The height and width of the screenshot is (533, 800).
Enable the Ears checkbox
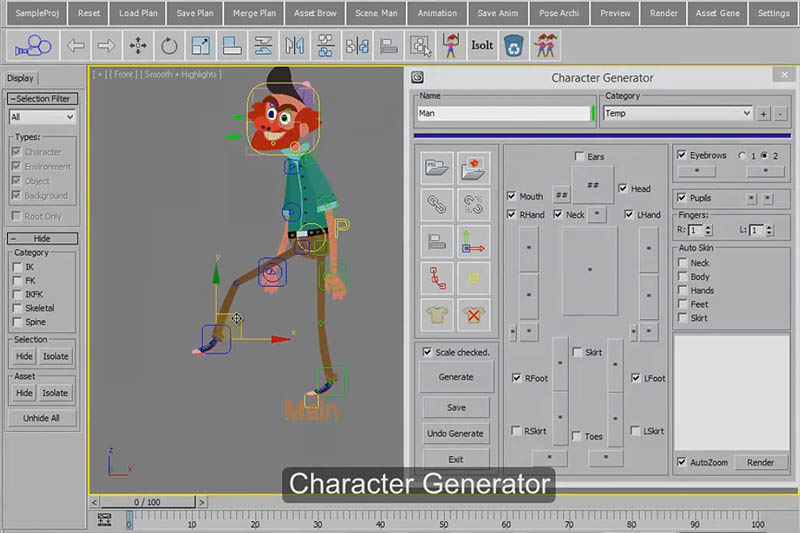coord(580,157)
